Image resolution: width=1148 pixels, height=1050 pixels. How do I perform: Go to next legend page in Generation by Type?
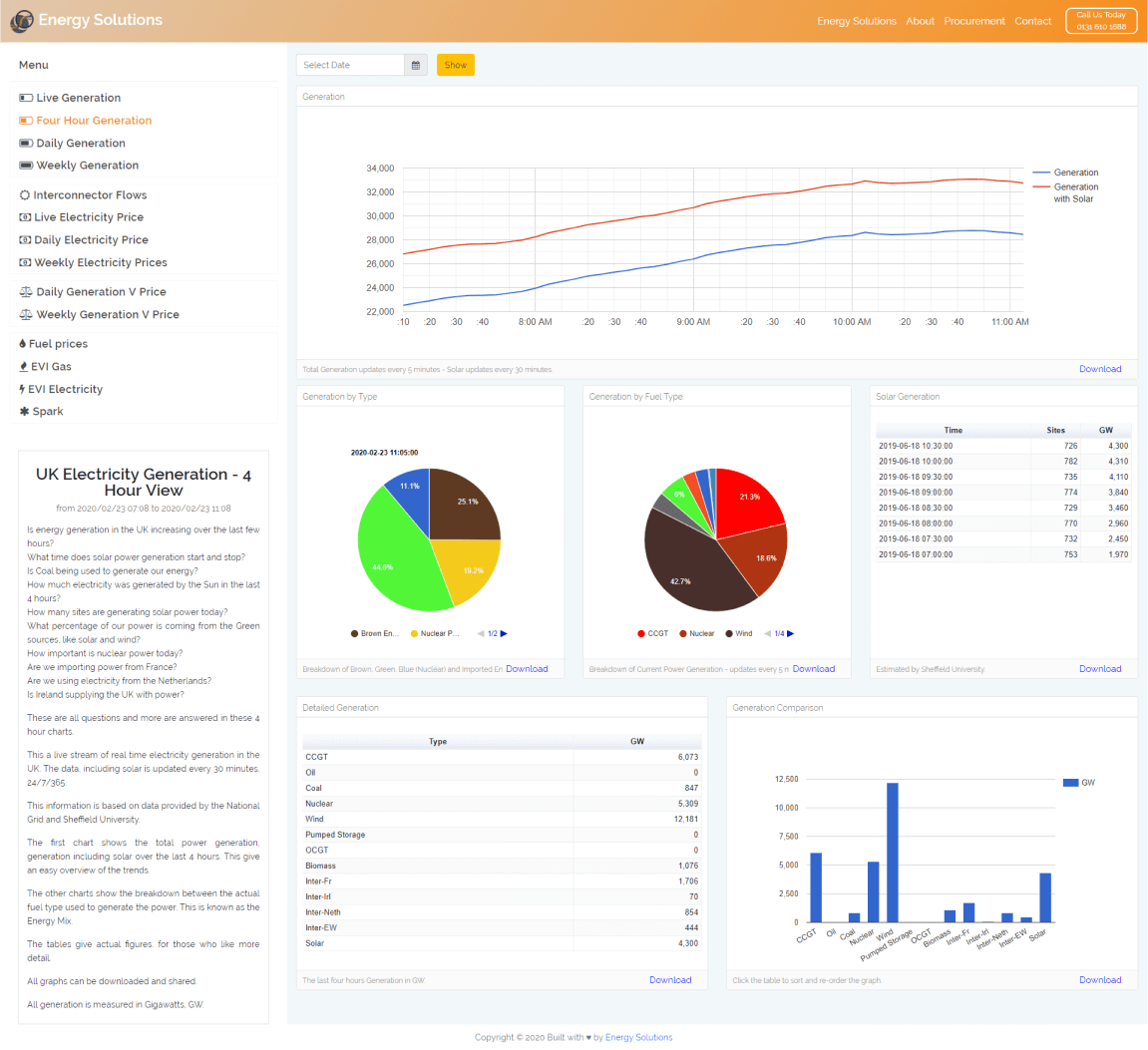[504, 634]
